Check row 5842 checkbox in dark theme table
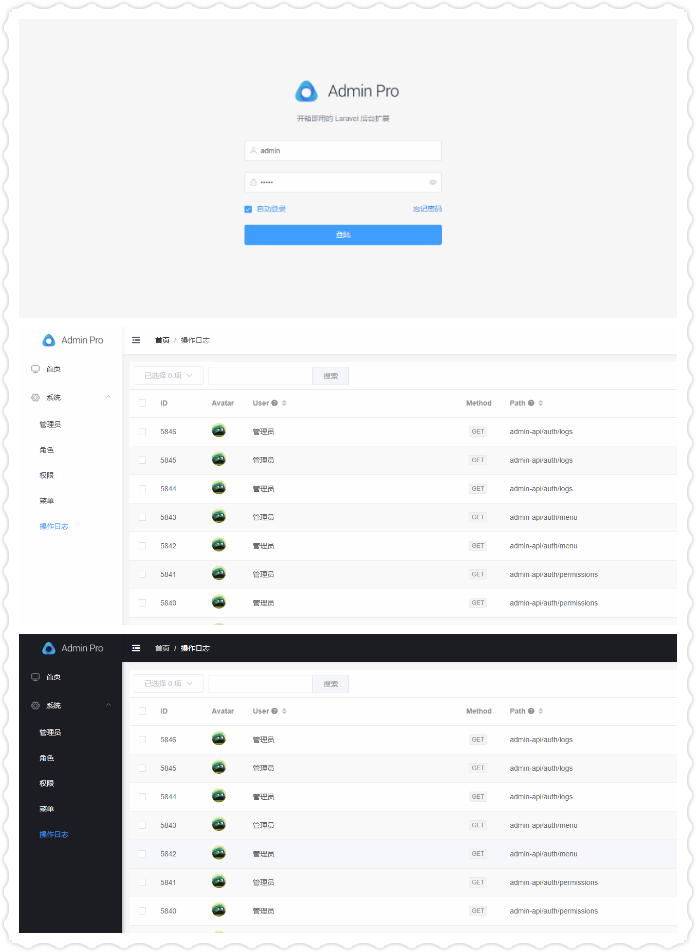This screenshot has width=696, height=952. (142, 854)
